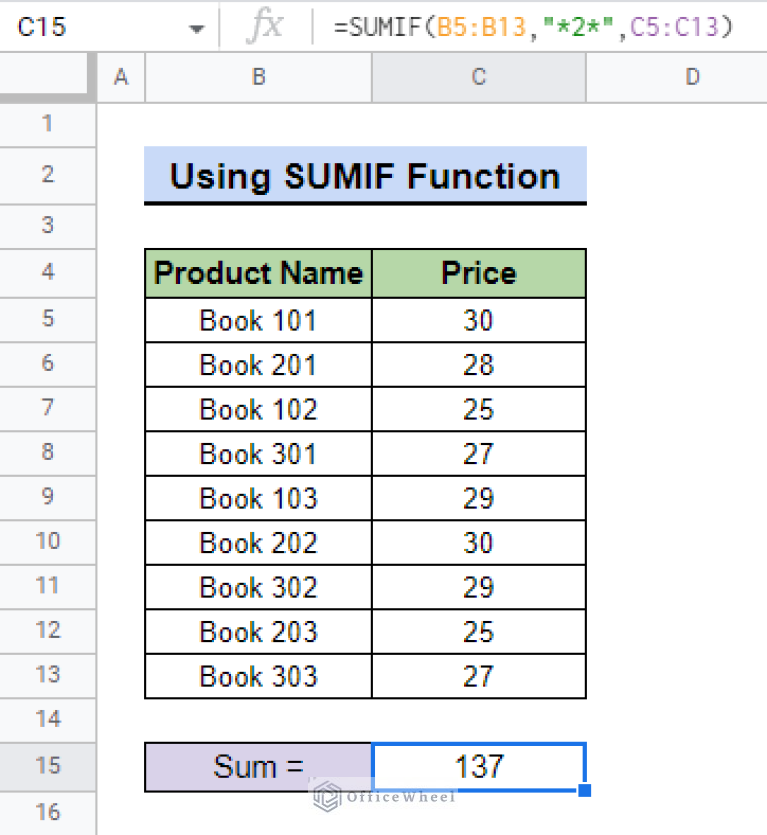This screenshot has width=767, height=835.
Task: Click the 'Using SUMIF Function' title cell
Action: [365, 175]
